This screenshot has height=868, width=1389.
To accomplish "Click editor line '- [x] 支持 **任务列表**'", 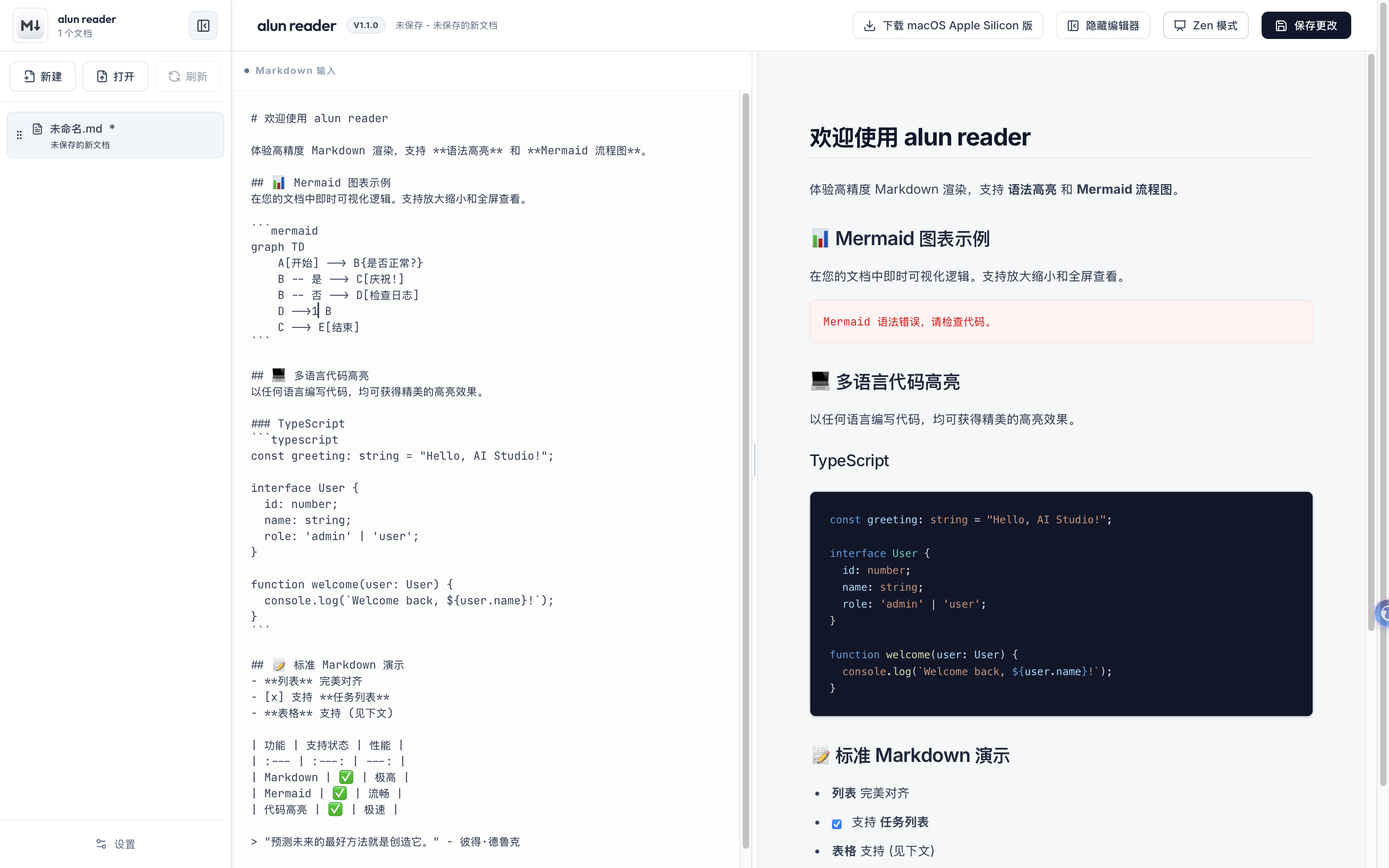I will point(320,697).
